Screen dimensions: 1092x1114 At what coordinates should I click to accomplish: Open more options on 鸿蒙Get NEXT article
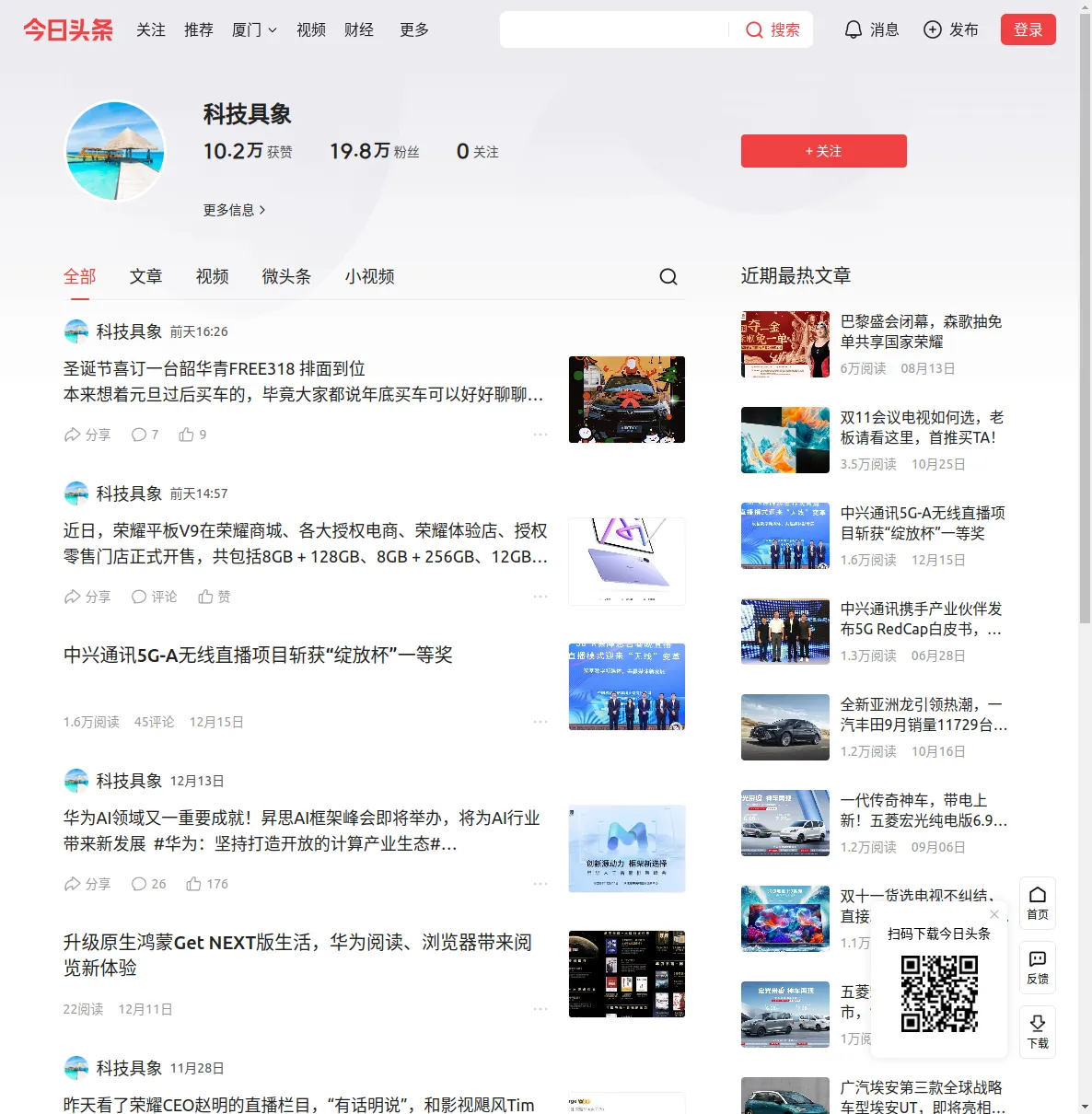tap(540, 1009)
